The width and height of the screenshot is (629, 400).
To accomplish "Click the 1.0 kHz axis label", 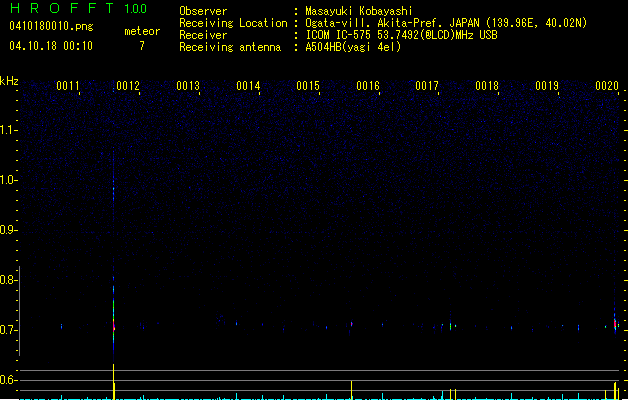I will (8, 180).
